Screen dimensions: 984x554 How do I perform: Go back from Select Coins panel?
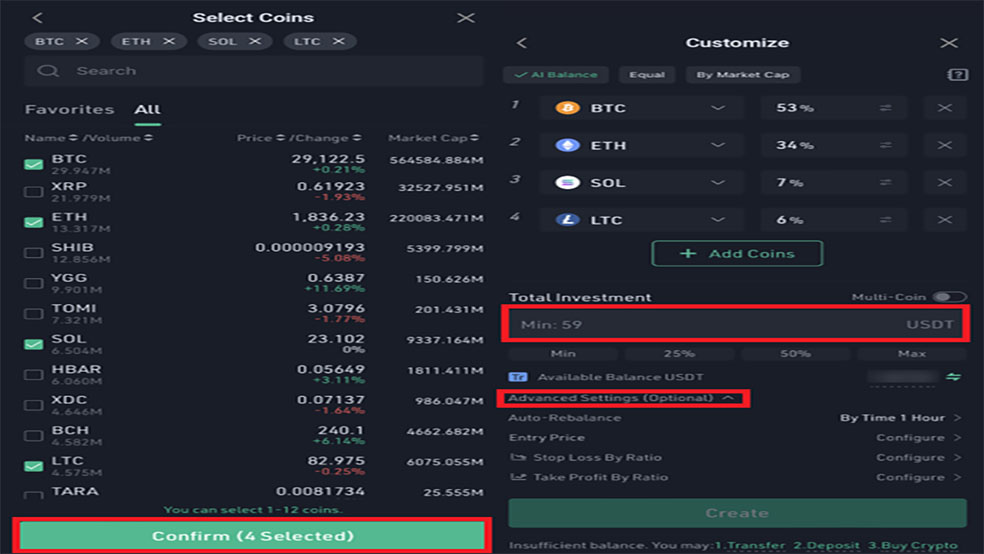[37, 18]
